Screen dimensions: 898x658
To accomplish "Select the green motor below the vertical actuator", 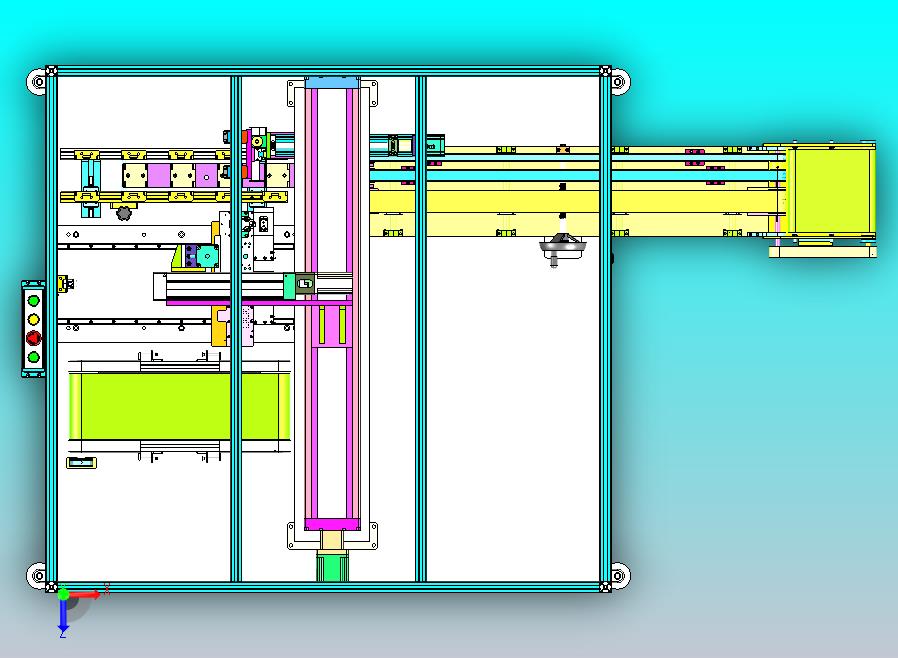I will [x=332, y=566].
